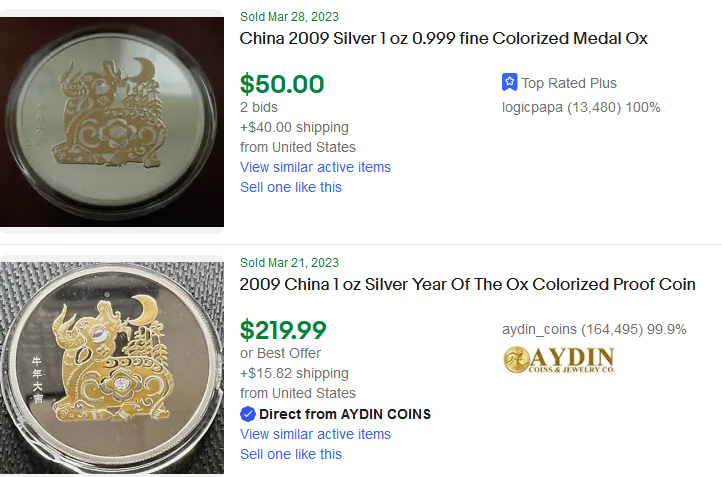View similar active items for the $50.00 listing
This screenshot has height=477, width=722.
tap(315, 167)
